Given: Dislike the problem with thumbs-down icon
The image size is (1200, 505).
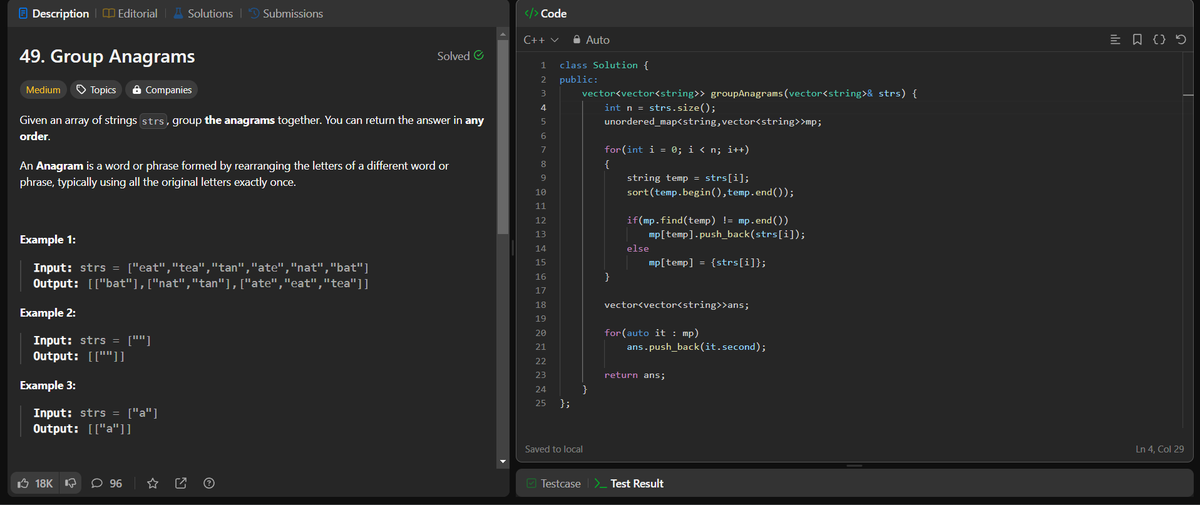Looking at the screenshot, I should (x=71, y=484).
